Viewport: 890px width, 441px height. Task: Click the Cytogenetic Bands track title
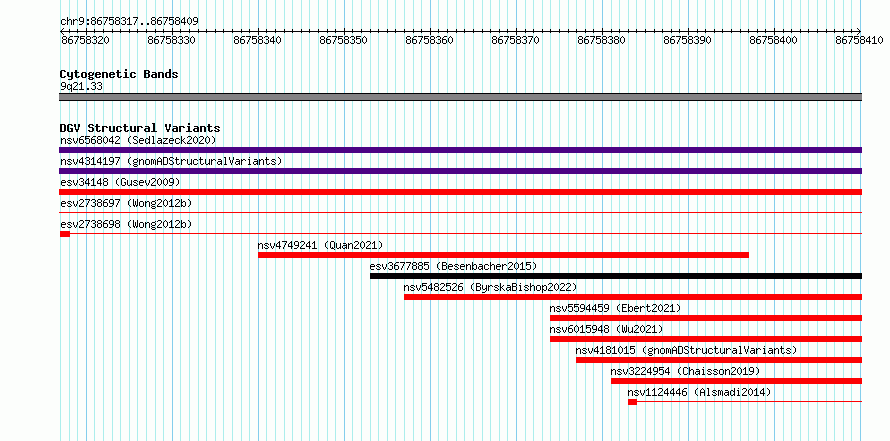click(x=119, y=74)
